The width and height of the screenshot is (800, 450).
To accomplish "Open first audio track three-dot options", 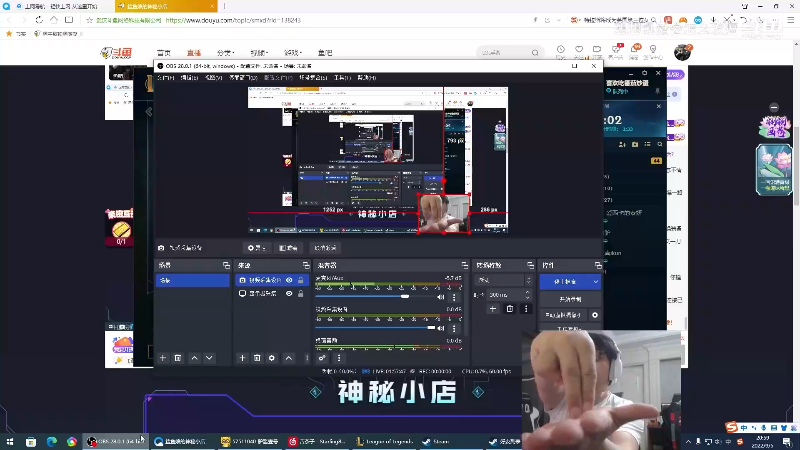I will (x=454, y=297).
